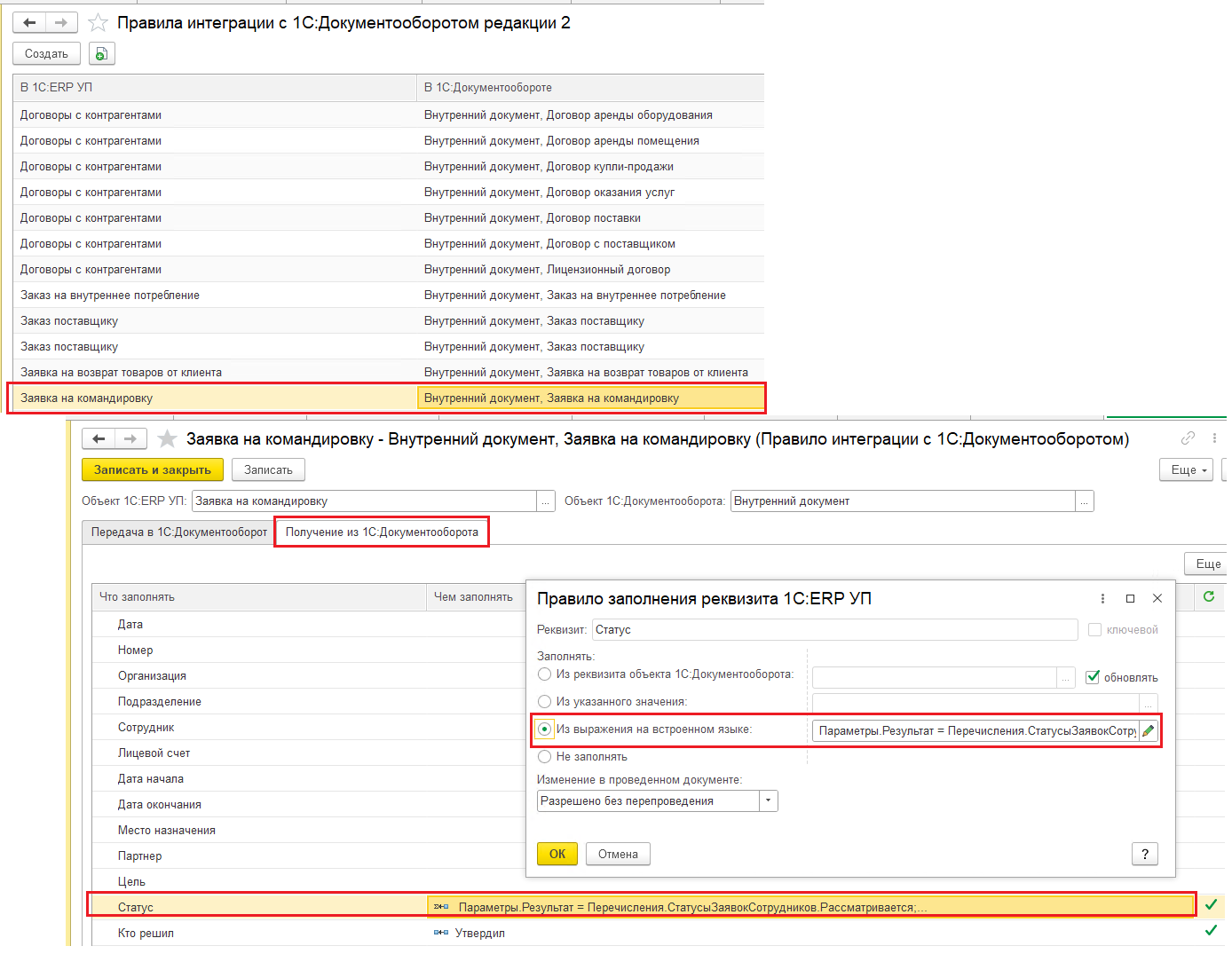Click the 'Объект 1С:ERP УП' input field
1232x954 pixels.
[365, 501]
